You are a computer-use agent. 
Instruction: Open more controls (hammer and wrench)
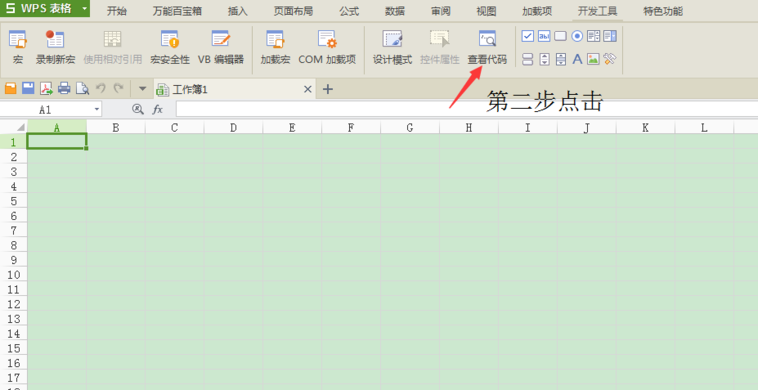[x=610, y=59]
